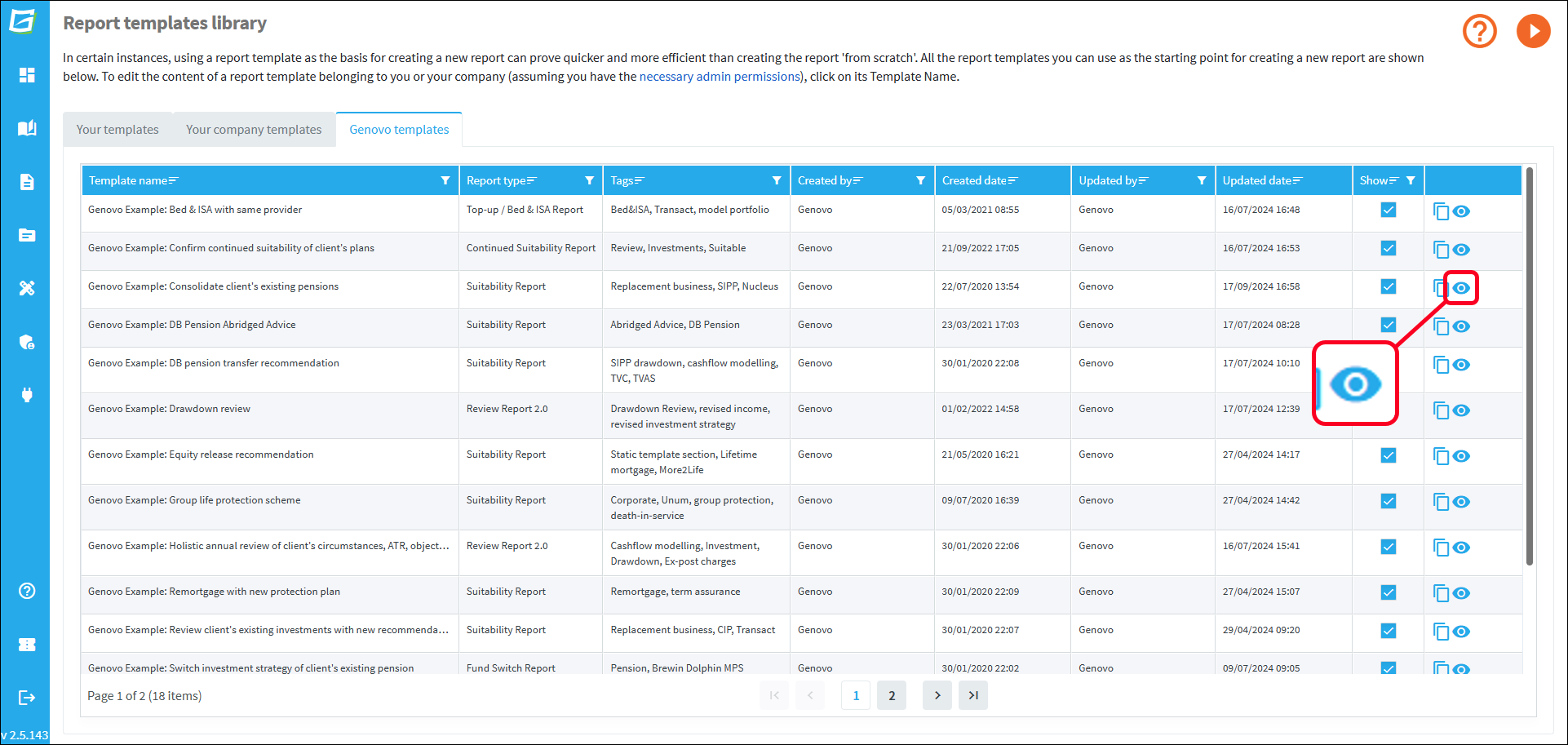Copy the Review client's existing investments template

coord(1441,632)
